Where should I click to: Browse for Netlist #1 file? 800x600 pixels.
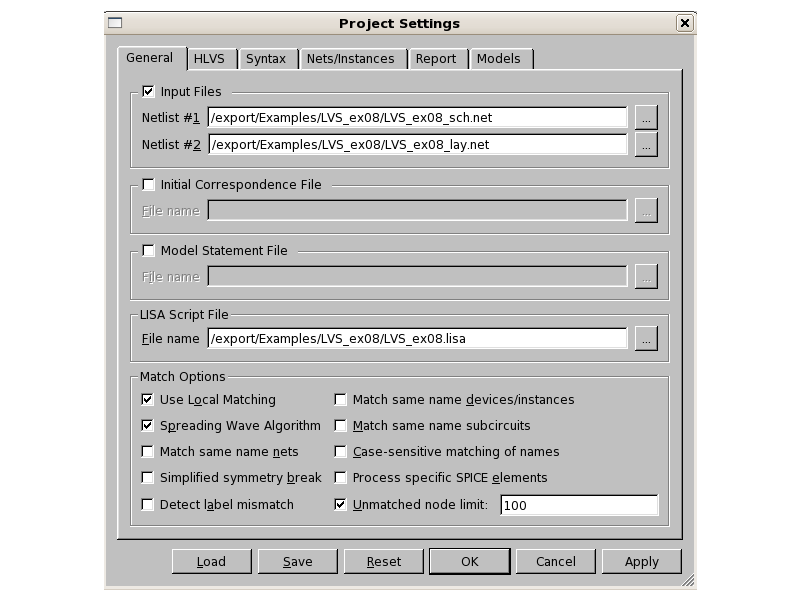pos(646,118)
